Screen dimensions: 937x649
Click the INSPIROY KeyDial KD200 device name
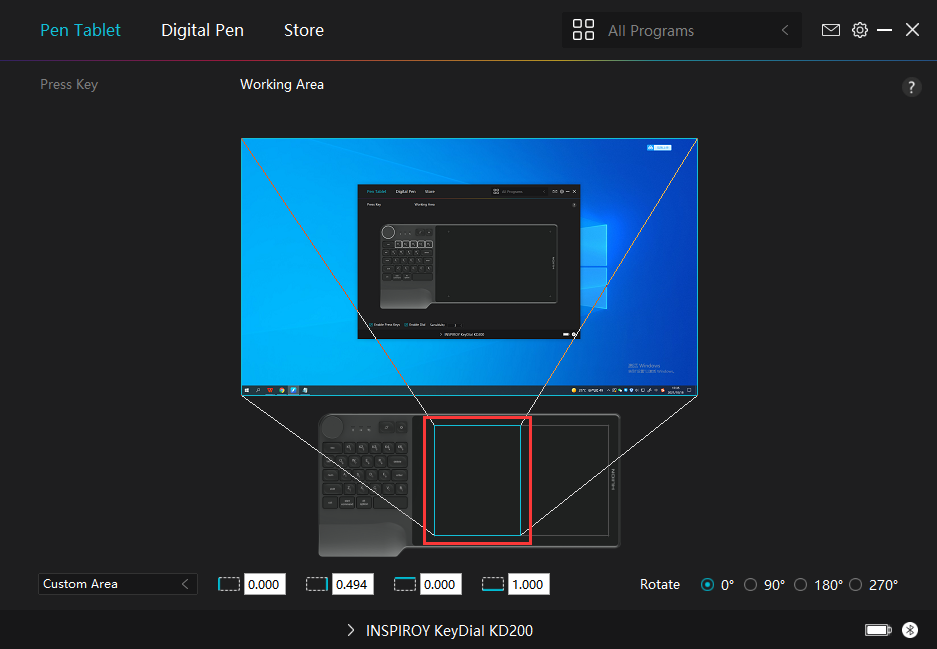449,630
